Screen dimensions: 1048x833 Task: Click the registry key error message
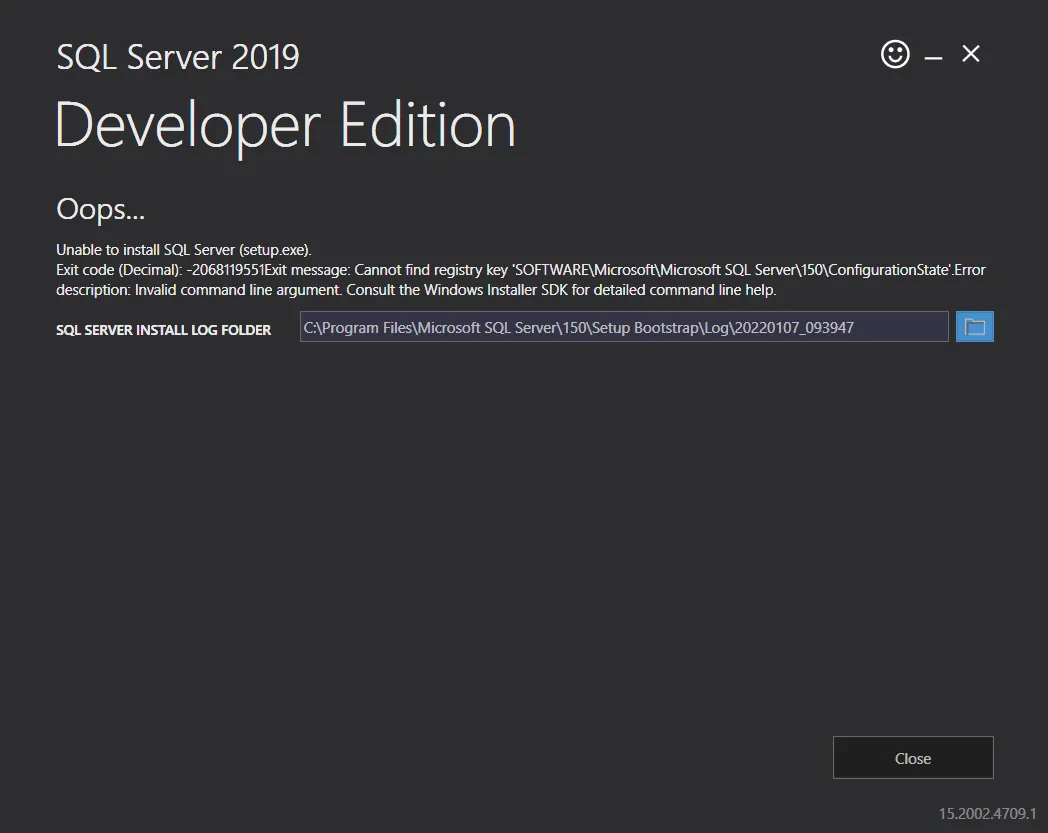[x=520, y=269]
